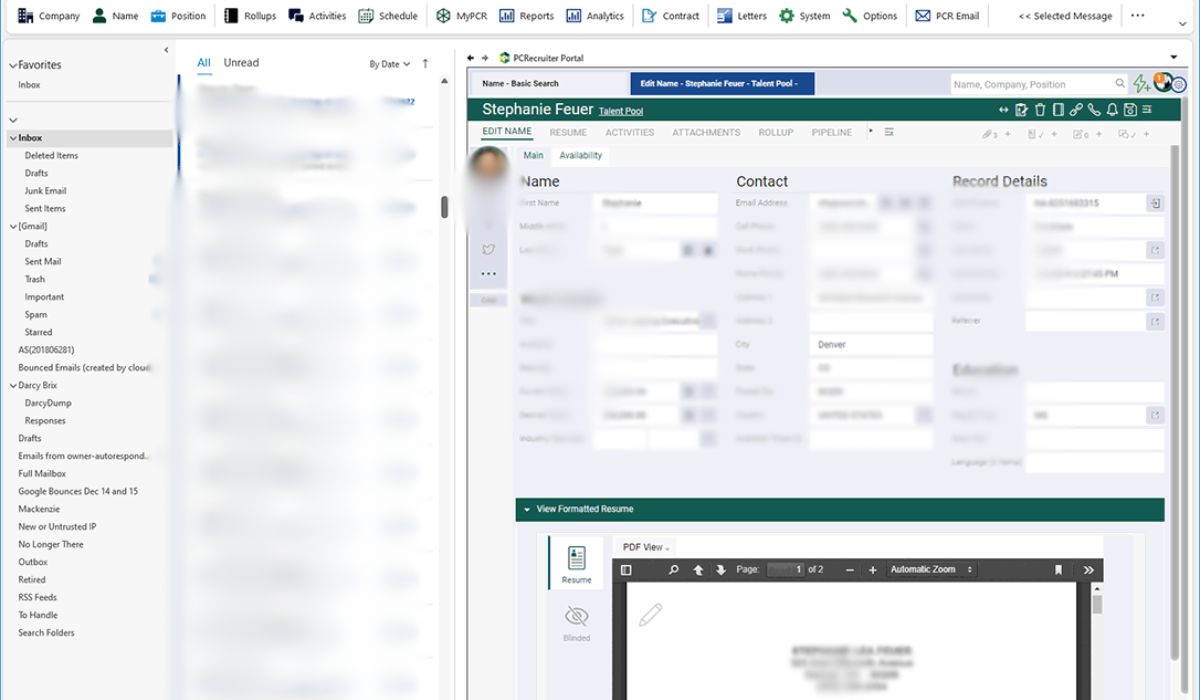
Task: Click the PDF bookmark icon
Action: point(1058,570)
